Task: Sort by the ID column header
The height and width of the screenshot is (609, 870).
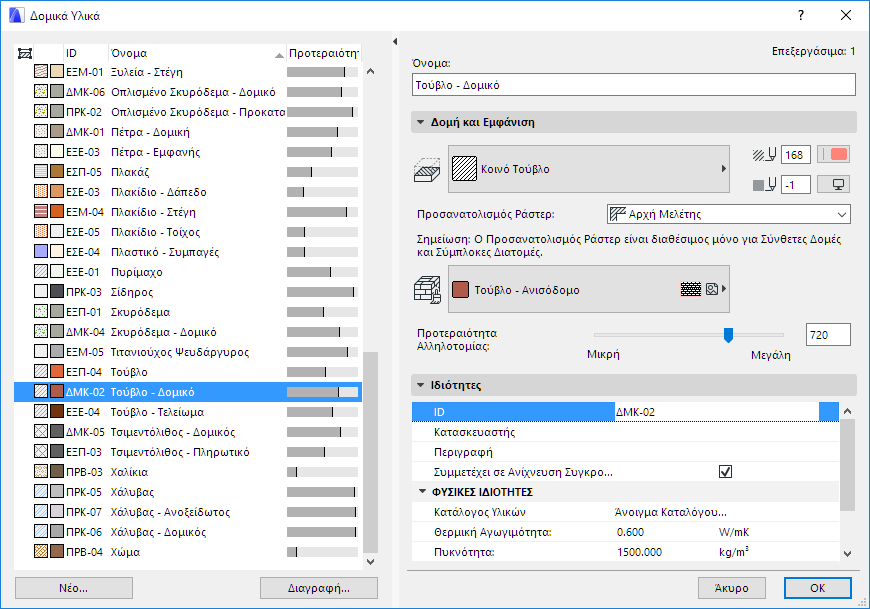Action: [85, 53]
